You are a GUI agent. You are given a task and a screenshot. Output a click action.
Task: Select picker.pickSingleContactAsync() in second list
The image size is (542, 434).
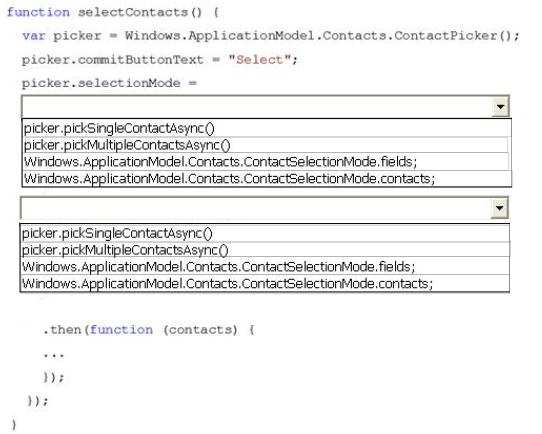click(x=265, y=234)
